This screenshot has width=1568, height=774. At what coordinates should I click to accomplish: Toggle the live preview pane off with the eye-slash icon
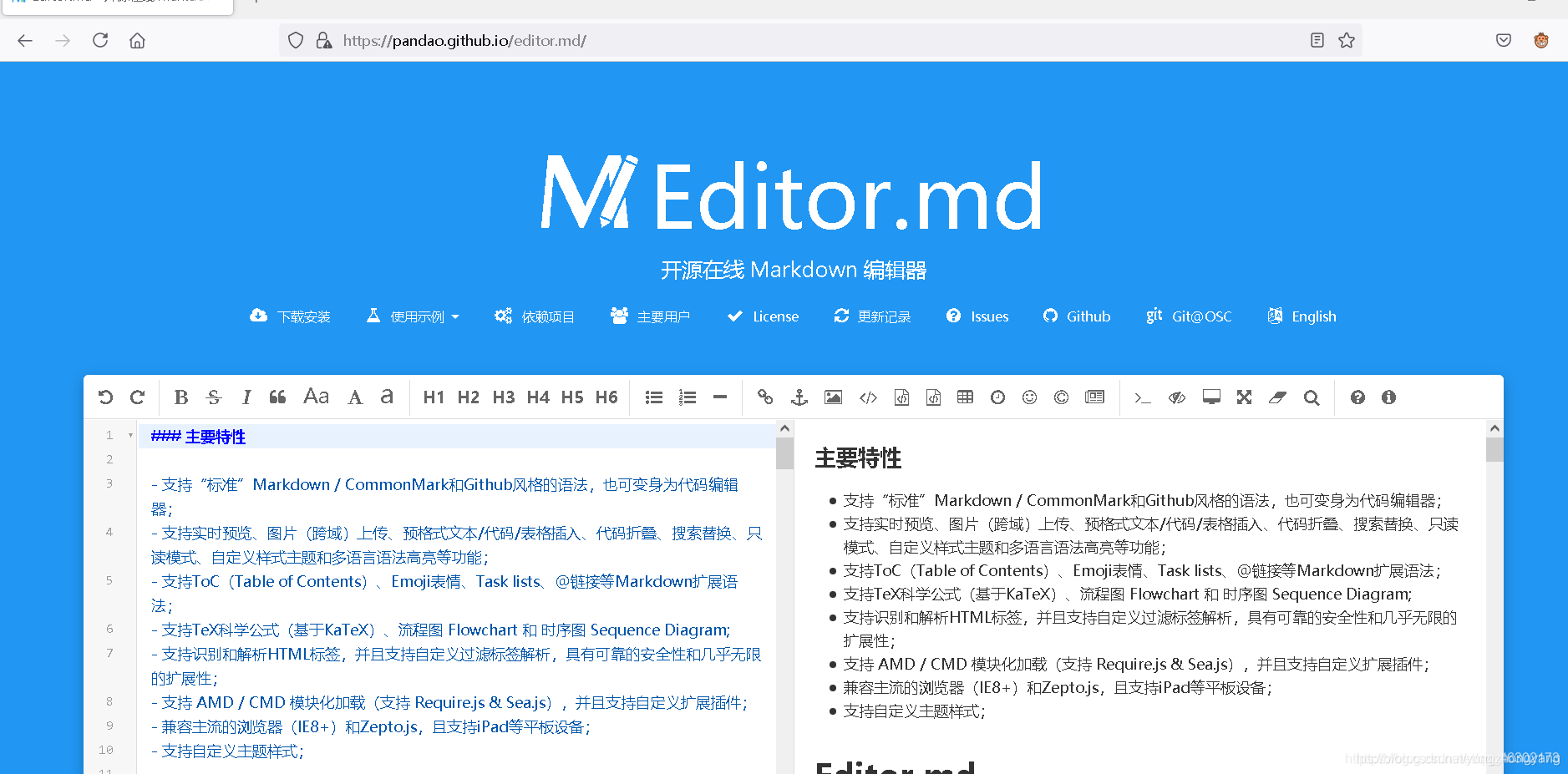tap(1177, 397)
